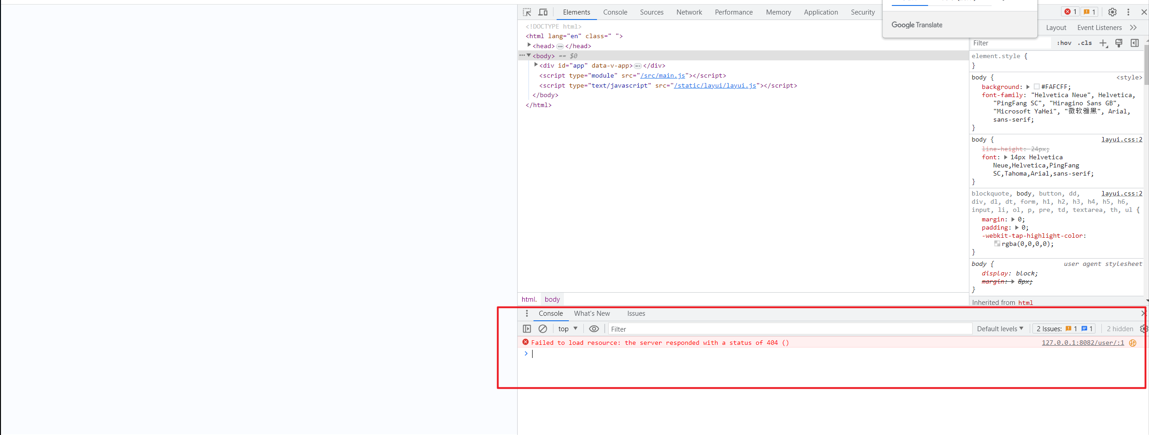Click the element.style rule block
Screen dimensions: 1149x435
point(1055,60)
